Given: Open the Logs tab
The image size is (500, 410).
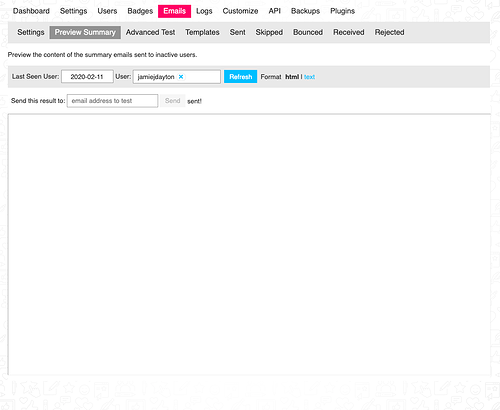Looking at the screenshot, I should 204,11.
